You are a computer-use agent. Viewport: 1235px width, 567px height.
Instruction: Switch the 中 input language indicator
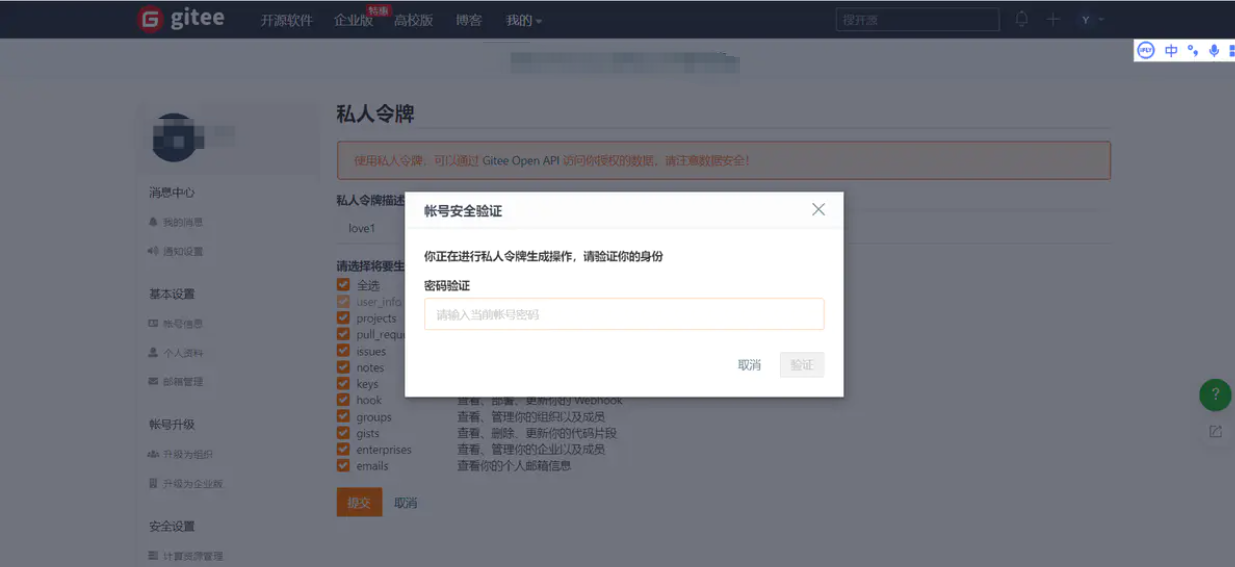click(1171, 50)
